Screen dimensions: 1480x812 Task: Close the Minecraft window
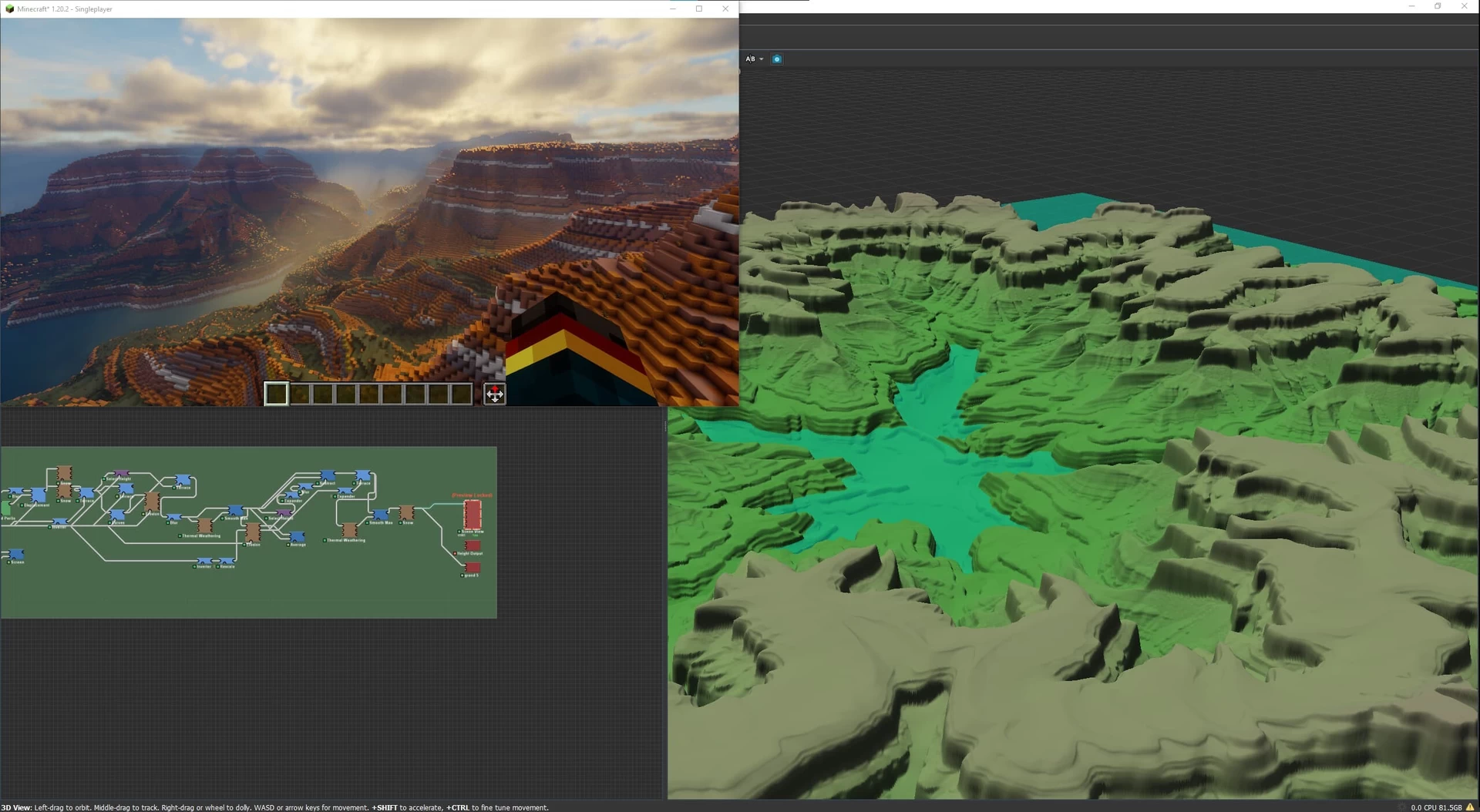click(x=725, y=8)
